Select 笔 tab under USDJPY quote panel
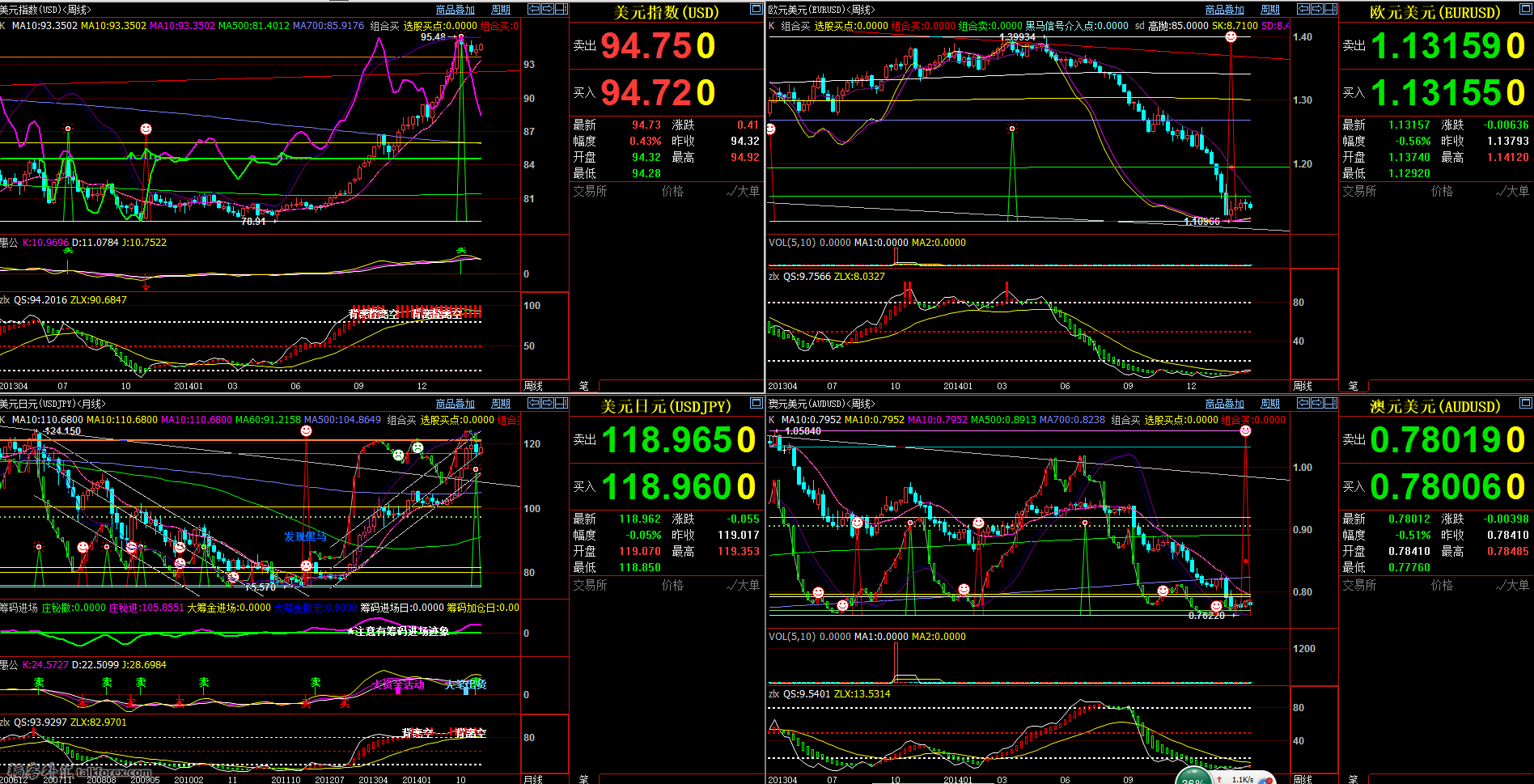This screenshot has height=784, width=1534. pos(584,779)
